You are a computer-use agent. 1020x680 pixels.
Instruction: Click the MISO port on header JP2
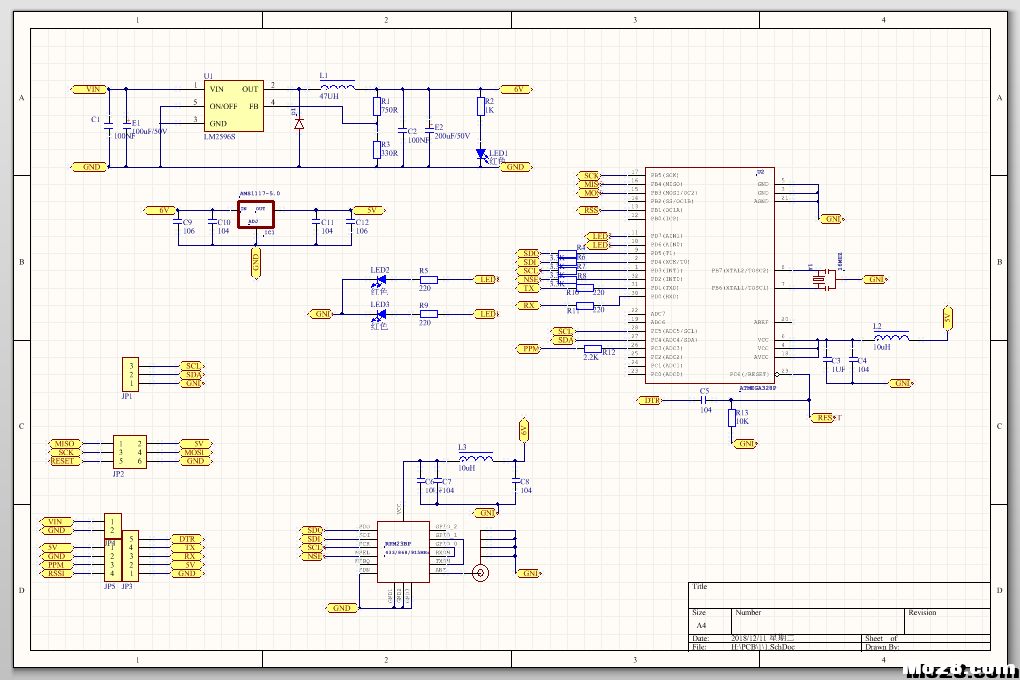tap(64, 444)
